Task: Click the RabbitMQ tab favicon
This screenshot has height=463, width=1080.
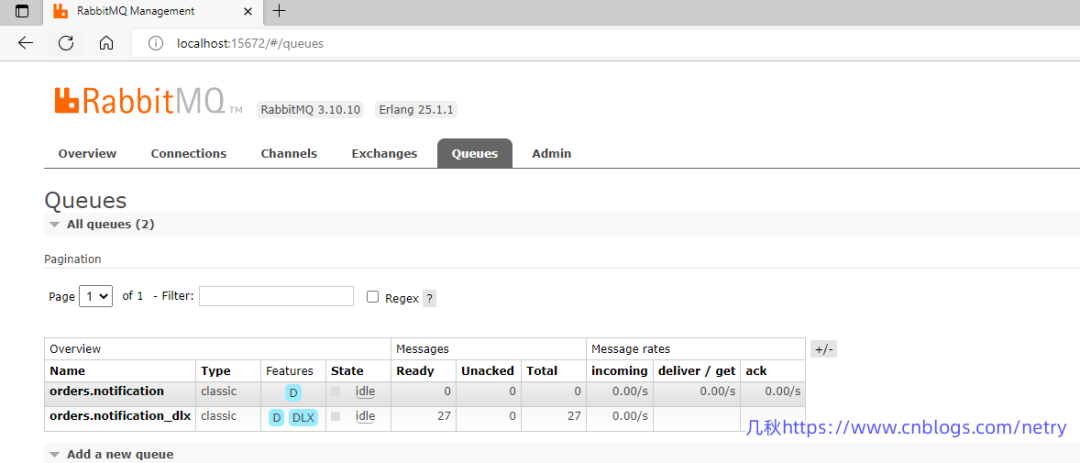Action: 61,11
